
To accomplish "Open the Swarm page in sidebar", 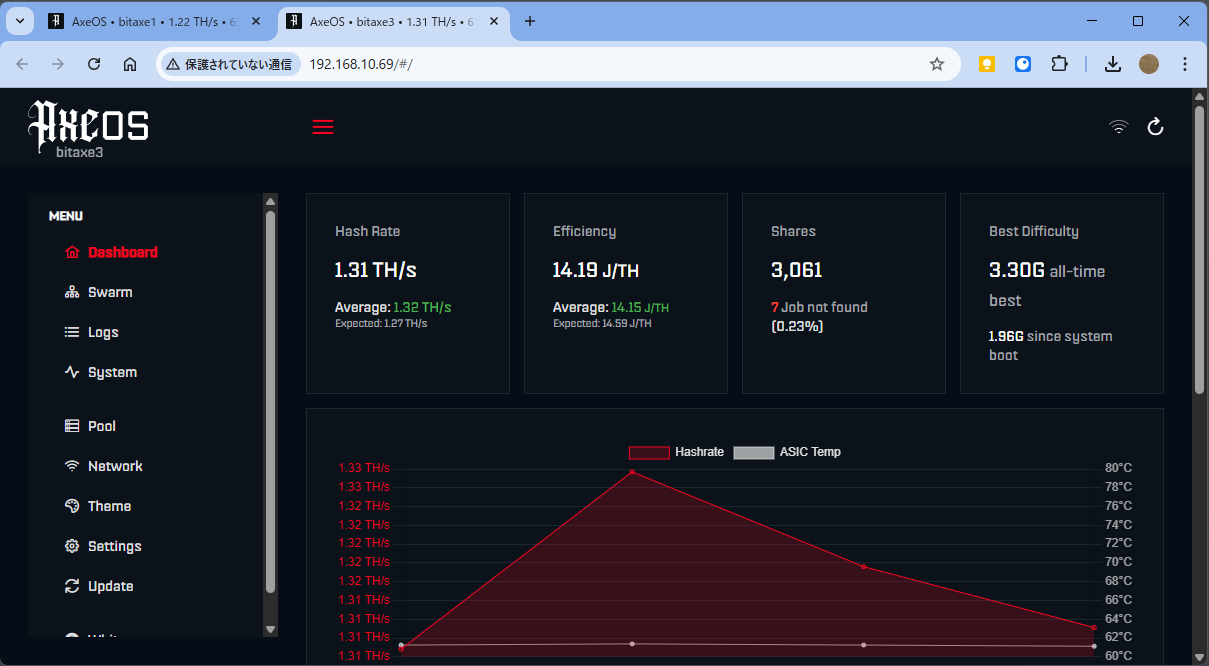I will [x=109, y=292].
